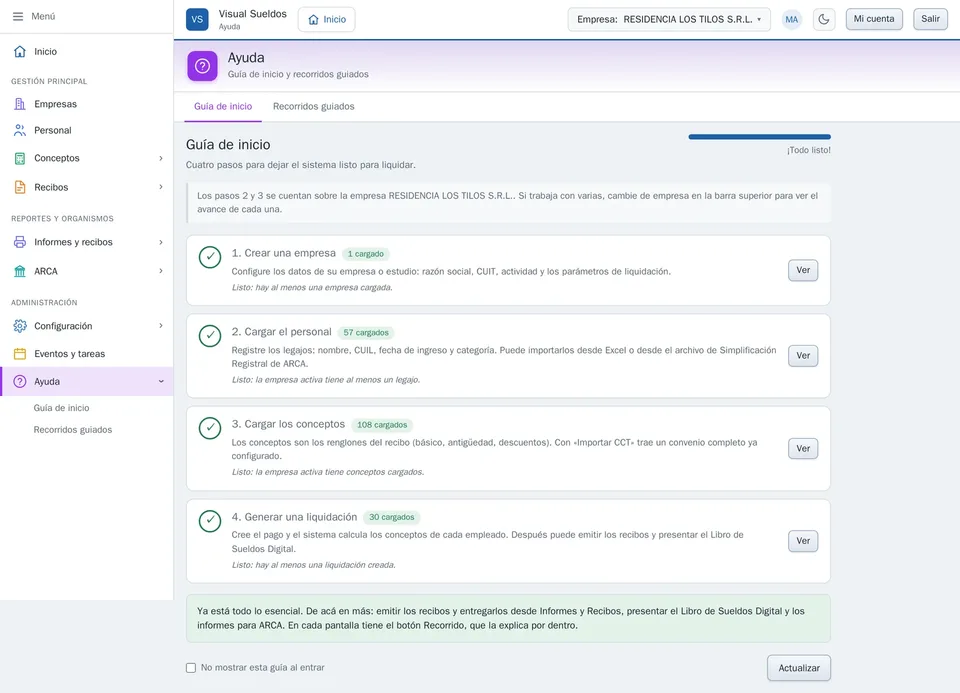Select the Guía de inicio tab
Image resolution: width=960 pixels, height=693 pixels.
(x=223, y=107)
